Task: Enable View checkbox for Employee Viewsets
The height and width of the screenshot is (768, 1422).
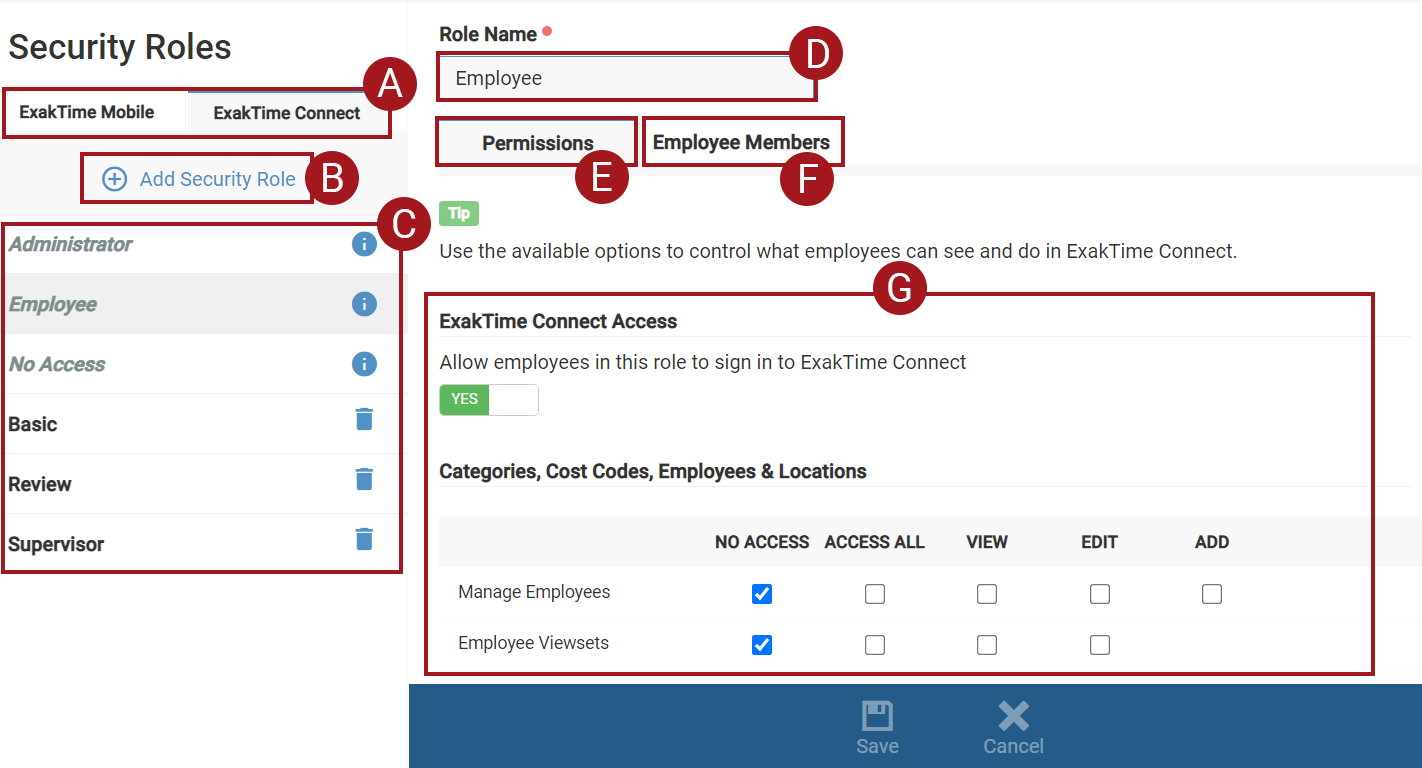Action: (987, 645)
